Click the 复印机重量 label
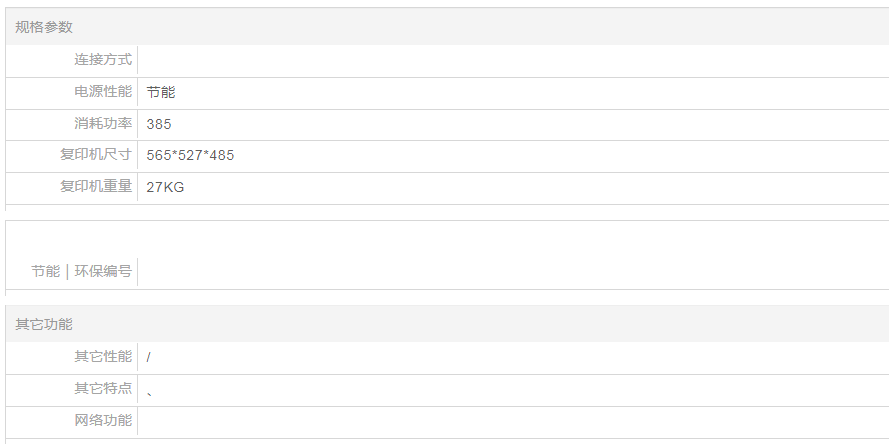The image size is (893, 445). [96, 187]
